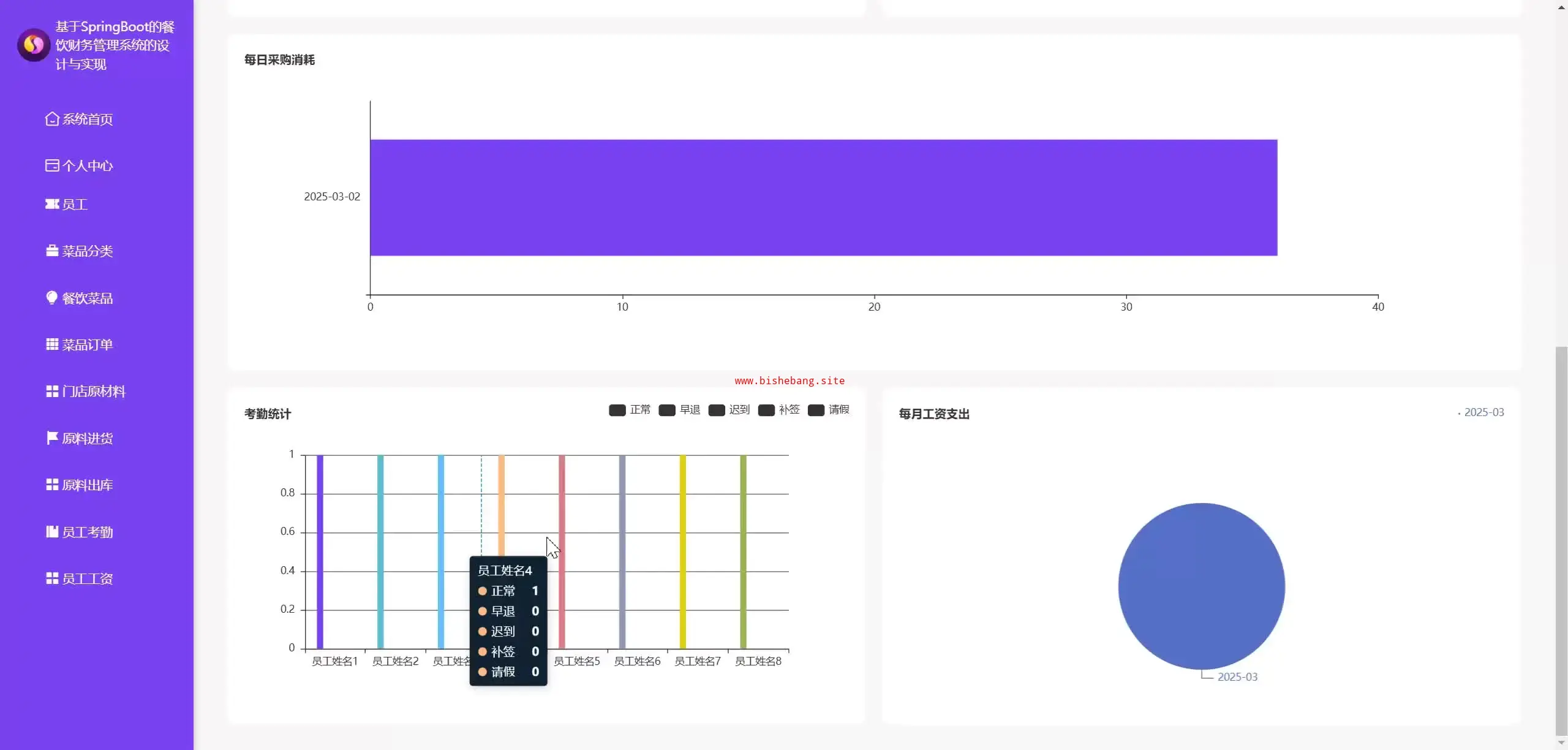Click the blue pie slice for 2025-03
The width and height of the screenshot is (1568, 750).
pos(1201,586)
